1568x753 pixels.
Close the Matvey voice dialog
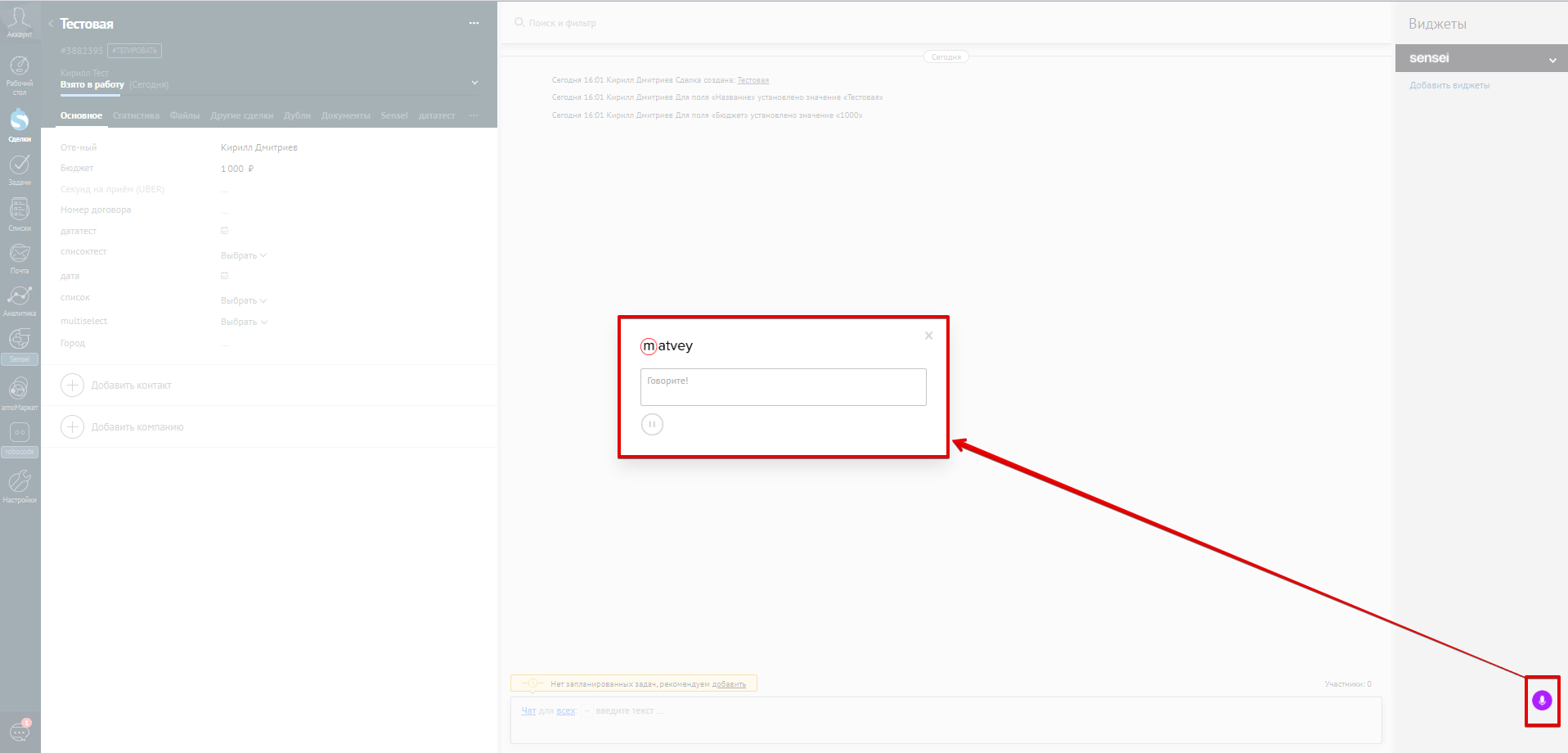(928, 336)
